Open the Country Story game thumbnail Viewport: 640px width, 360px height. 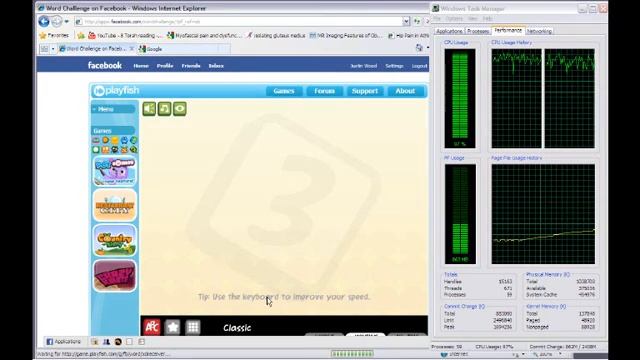tap(115, 240)
